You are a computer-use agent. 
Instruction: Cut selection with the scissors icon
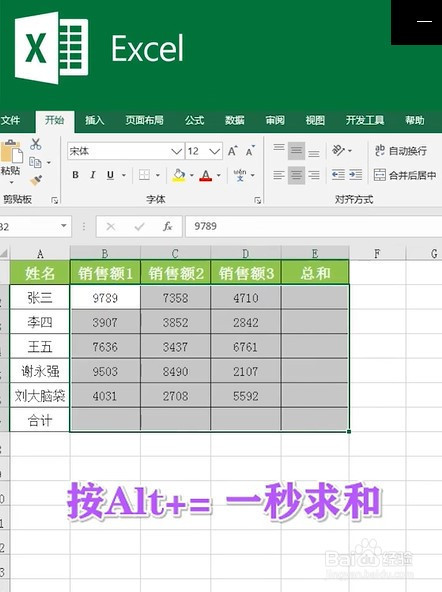36,144
